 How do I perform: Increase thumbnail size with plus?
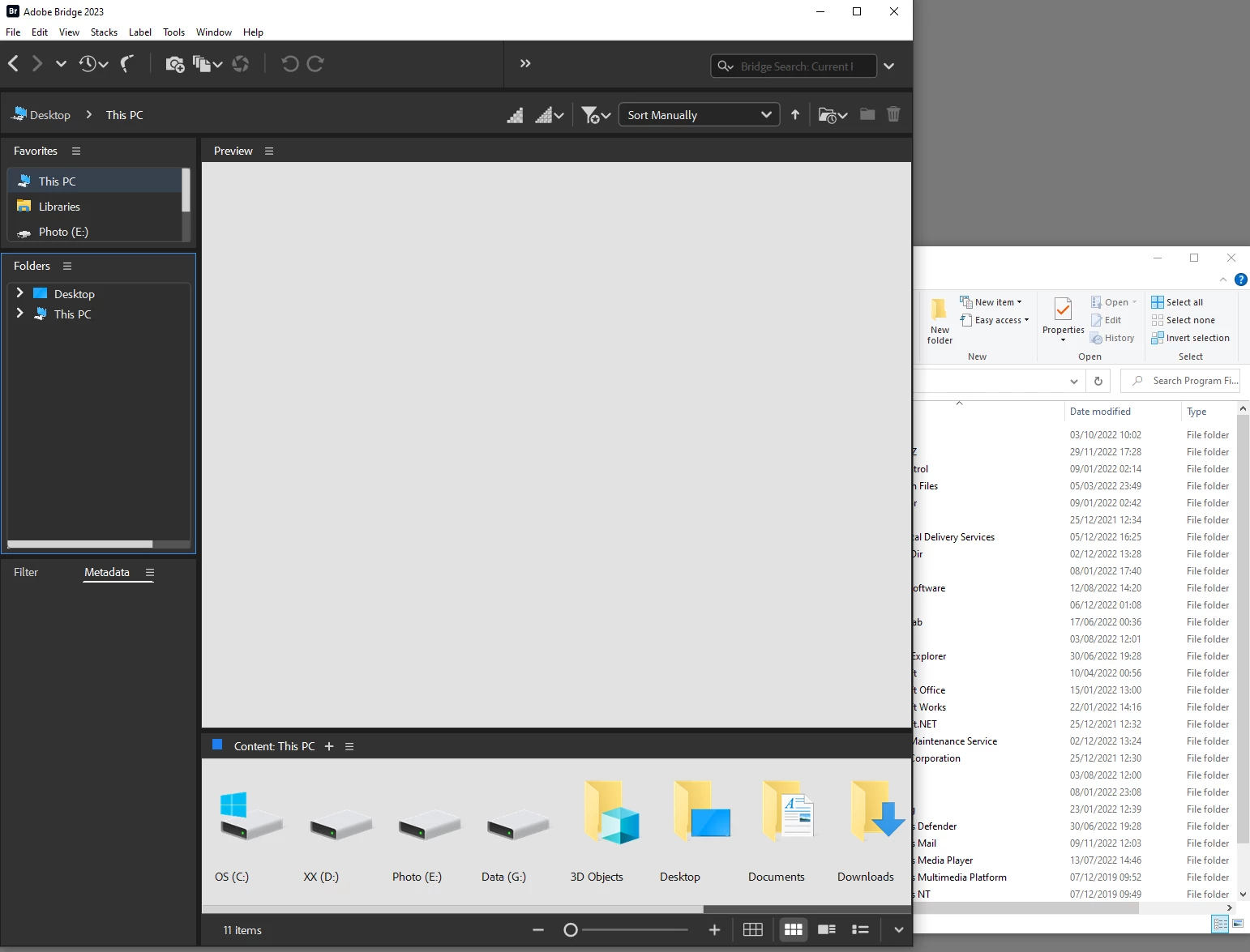coord(714,930)
